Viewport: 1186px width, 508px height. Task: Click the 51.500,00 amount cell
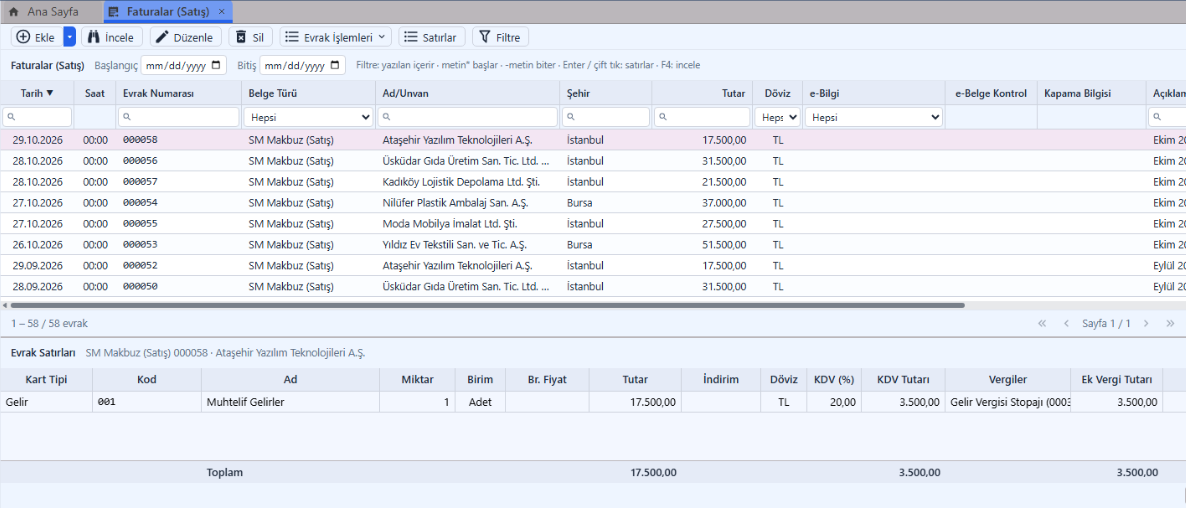(702, 245)
